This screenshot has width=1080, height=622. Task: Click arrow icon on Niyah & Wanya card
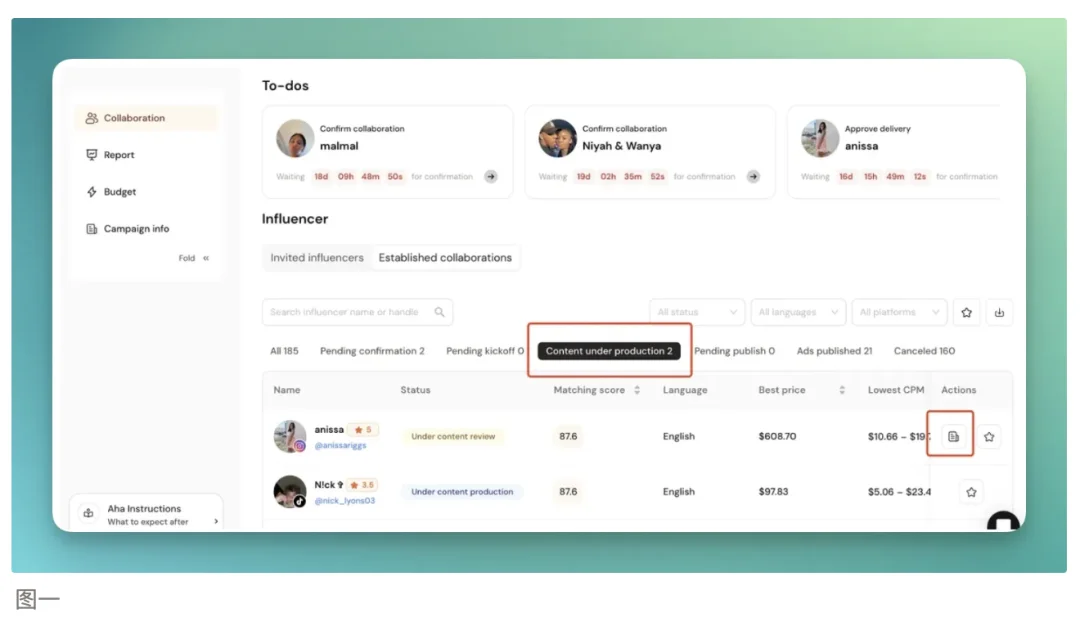[x=753, y=177]
